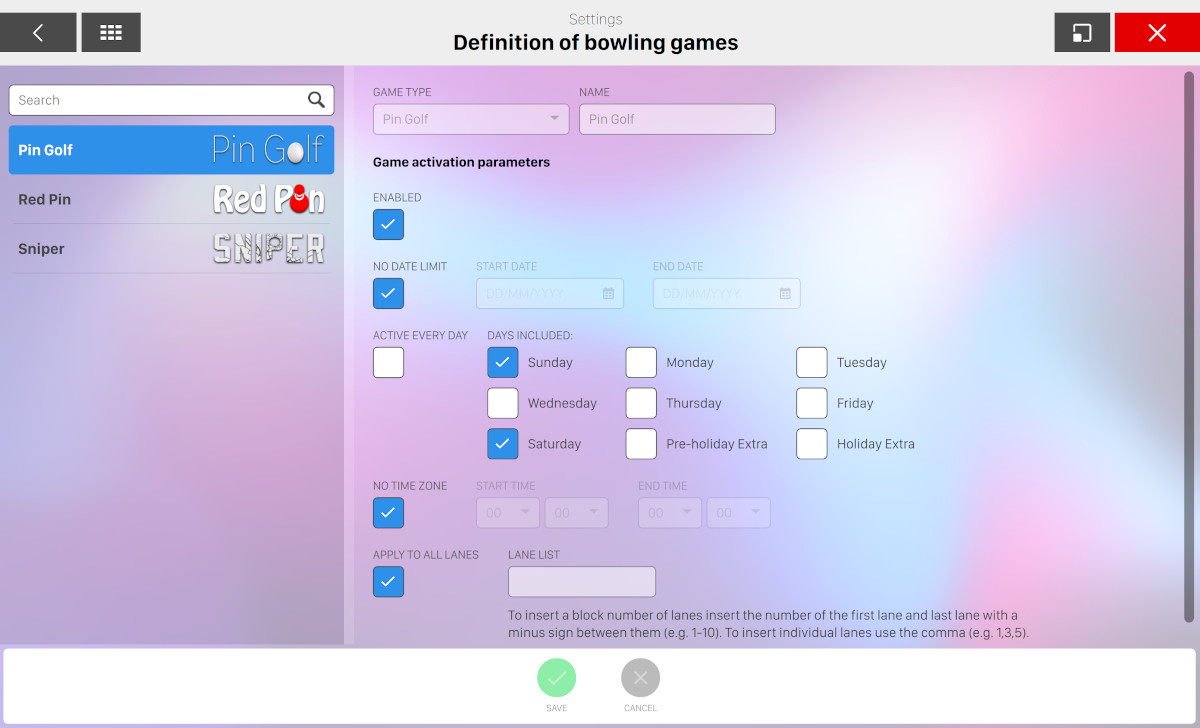Open the Start Date calendar icon

coord(608,294)
